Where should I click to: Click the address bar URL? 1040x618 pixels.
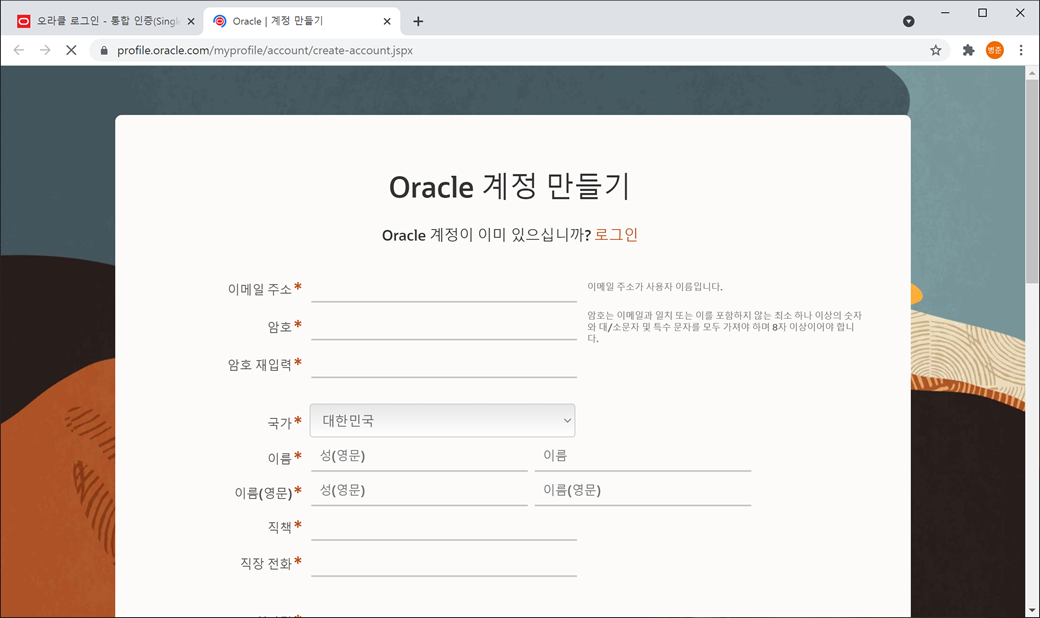[265, 50]
